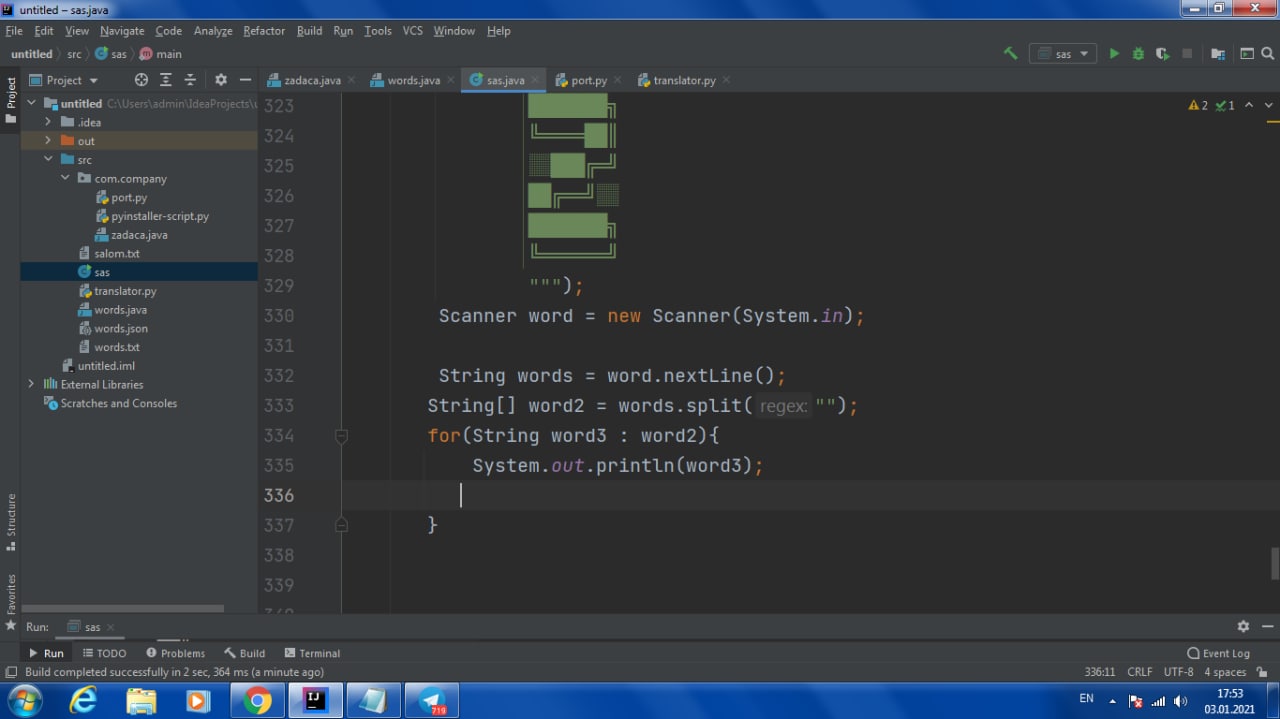Close the sas tab in Run panel

[110, 627]
